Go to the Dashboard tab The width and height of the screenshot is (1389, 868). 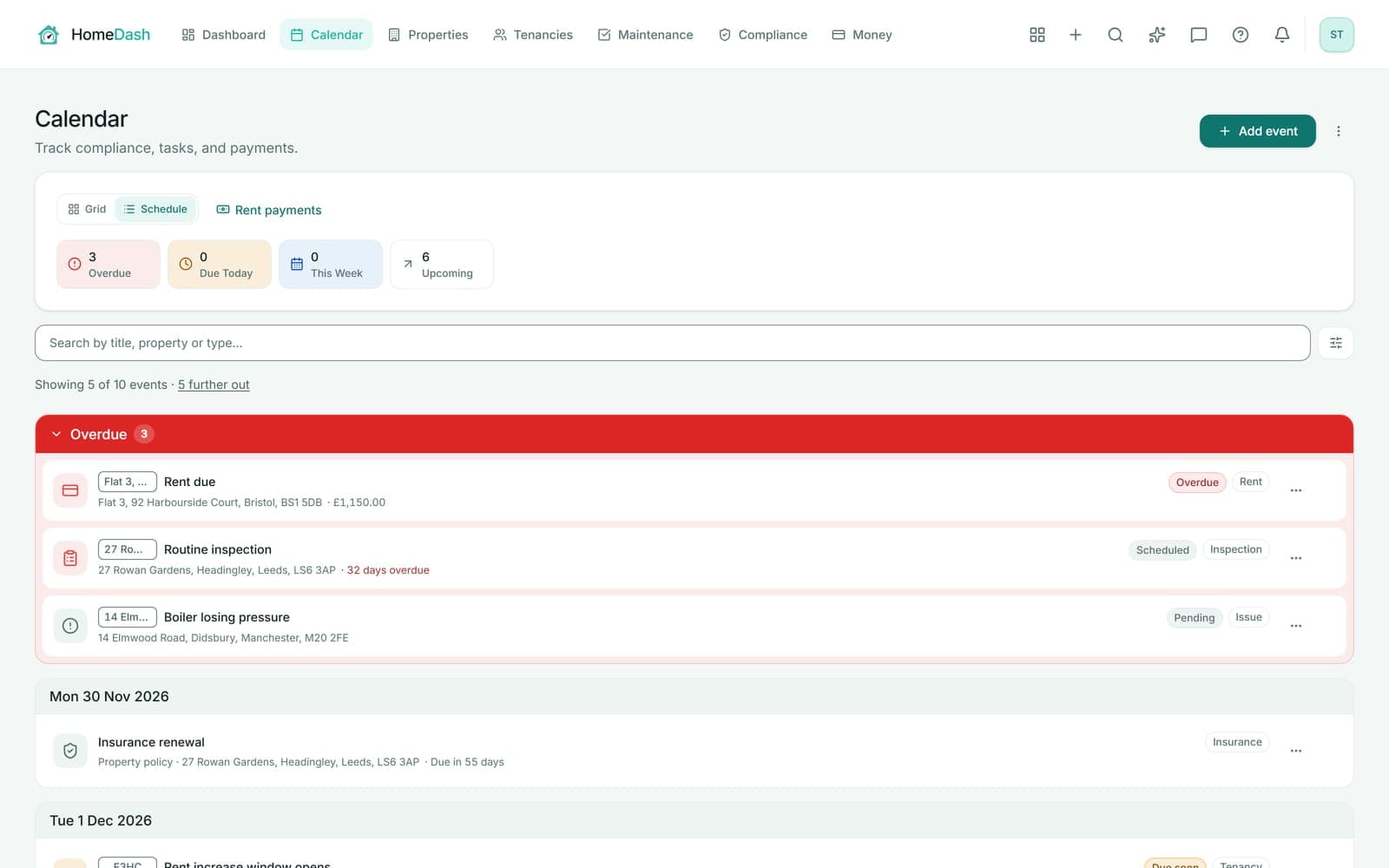(x=223, y=35)
